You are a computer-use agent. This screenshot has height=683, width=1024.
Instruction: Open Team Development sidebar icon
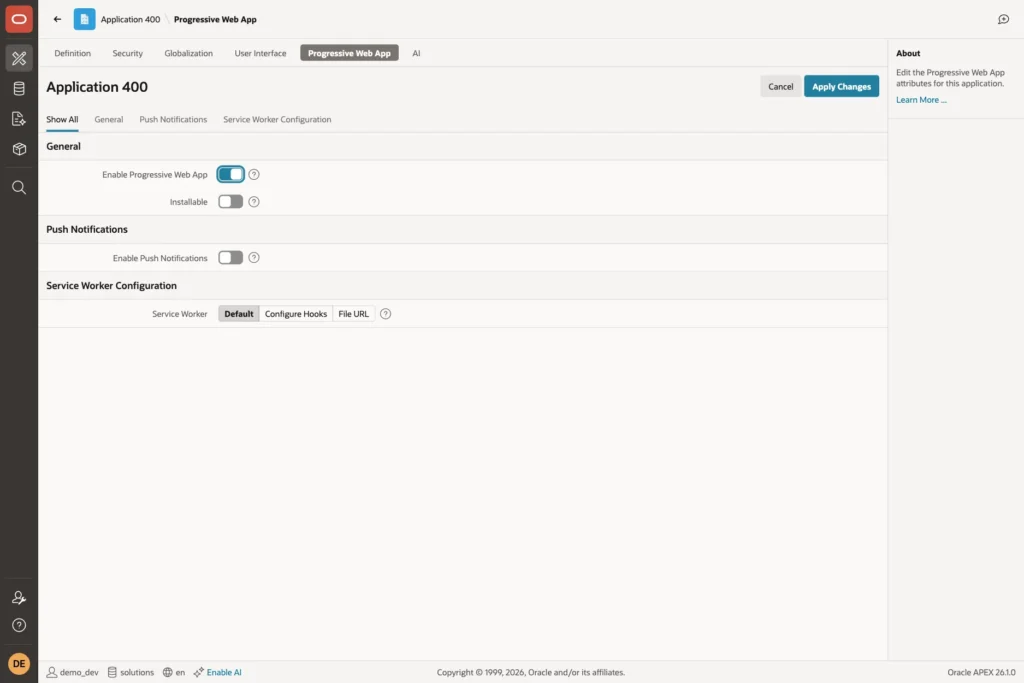[x=19, y=119]
